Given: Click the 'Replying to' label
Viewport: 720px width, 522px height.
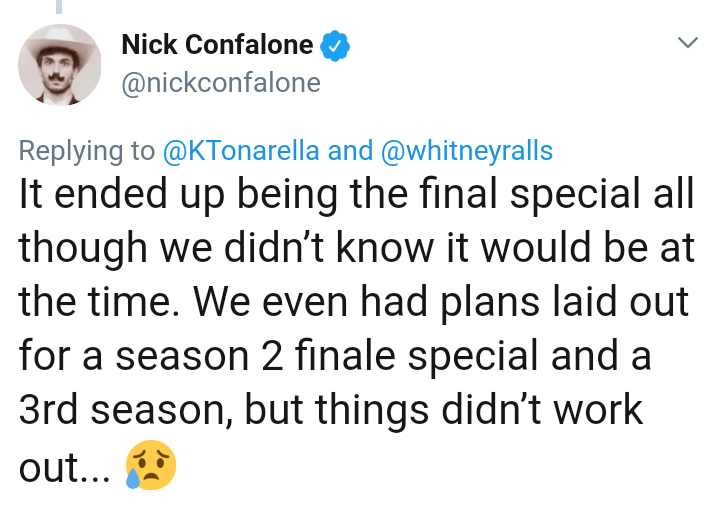Looking at the screenshot, I should 87,151.
